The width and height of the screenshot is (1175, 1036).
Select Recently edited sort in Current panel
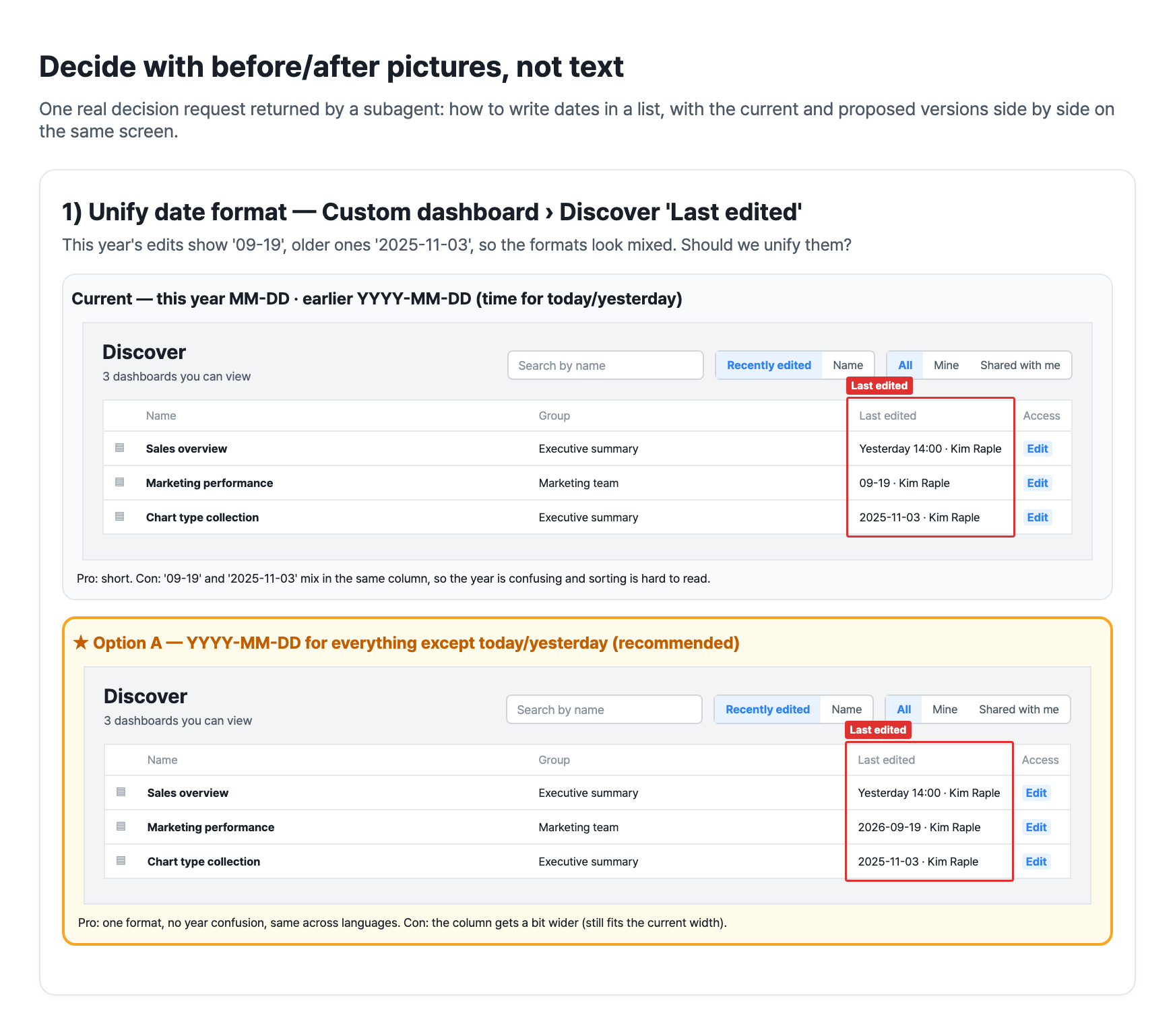pos(769,365)
